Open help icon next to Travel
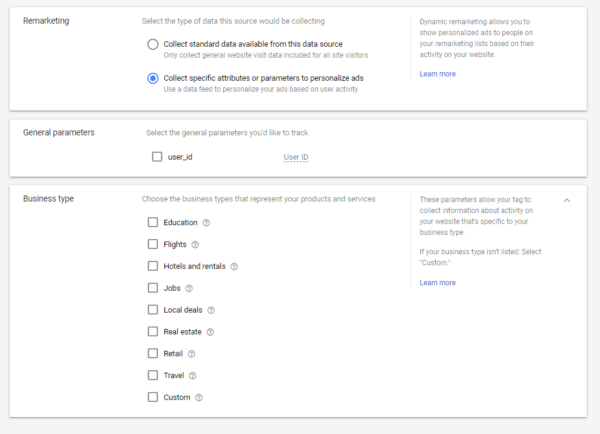The width and height of the screenshot is (600, 434). tap(193, 376)
